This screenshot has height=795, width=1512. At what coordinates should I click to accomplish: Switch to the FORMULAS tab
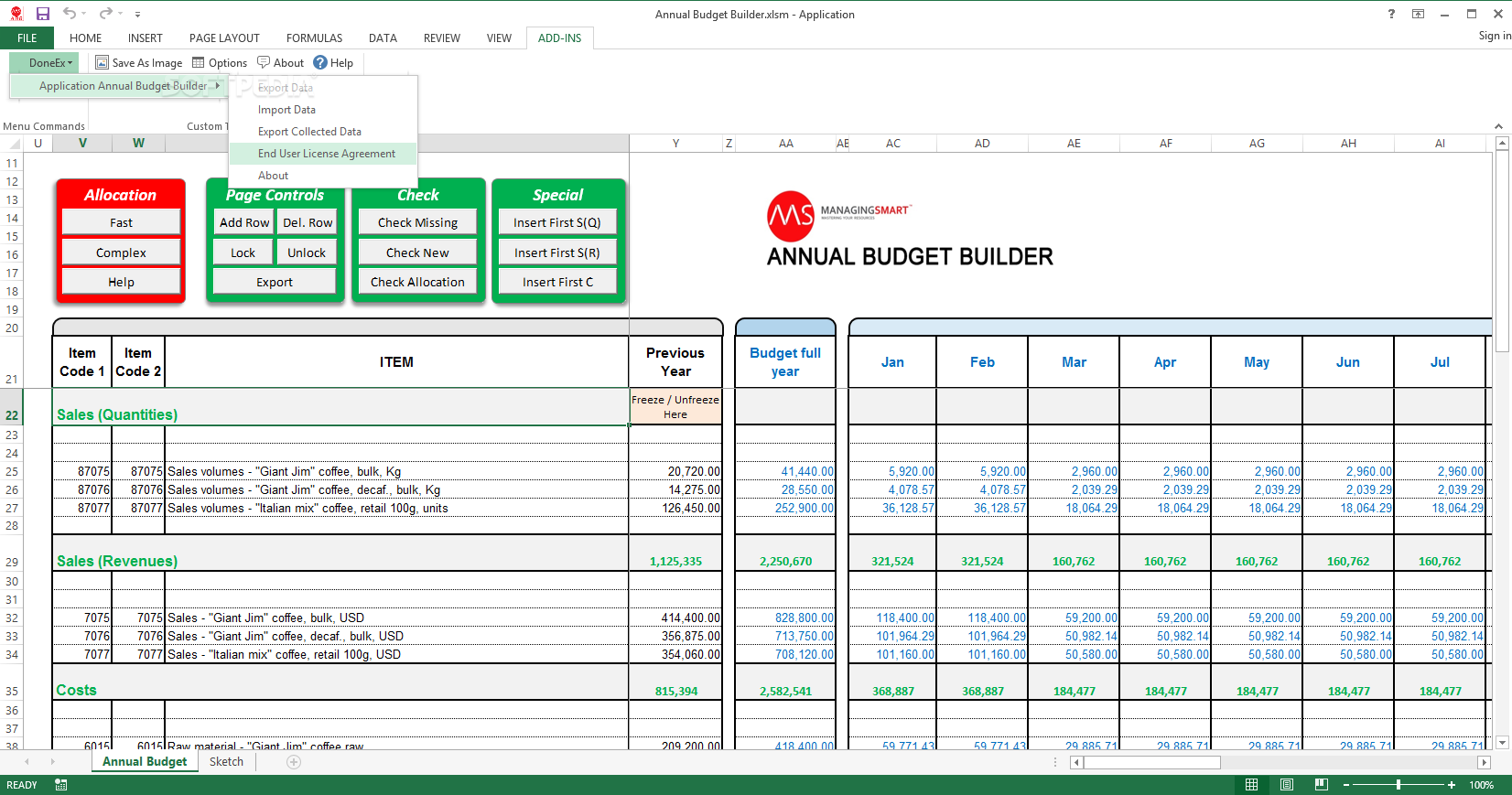[314, 38]
